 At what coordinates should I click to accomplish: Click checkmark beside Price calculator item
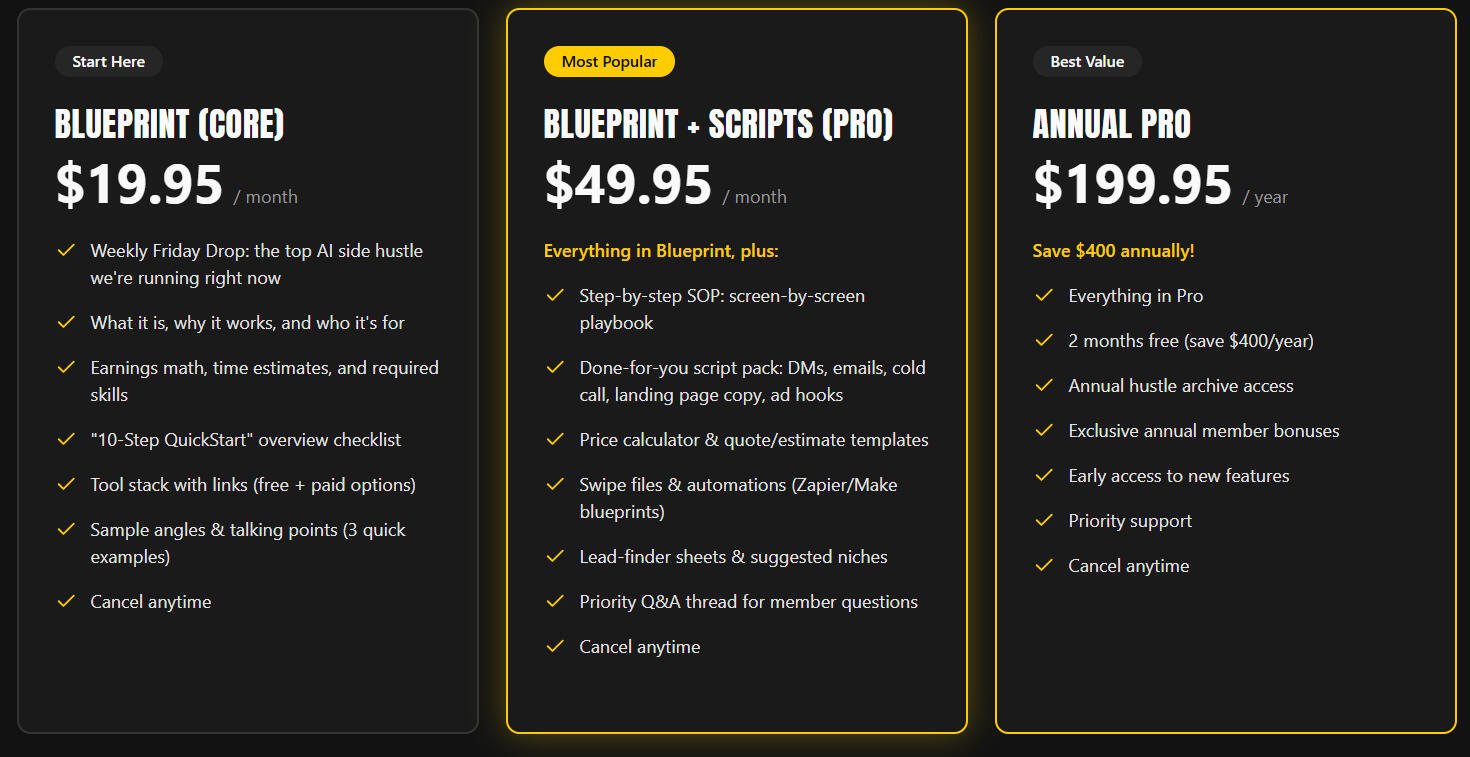coord(555,439)
